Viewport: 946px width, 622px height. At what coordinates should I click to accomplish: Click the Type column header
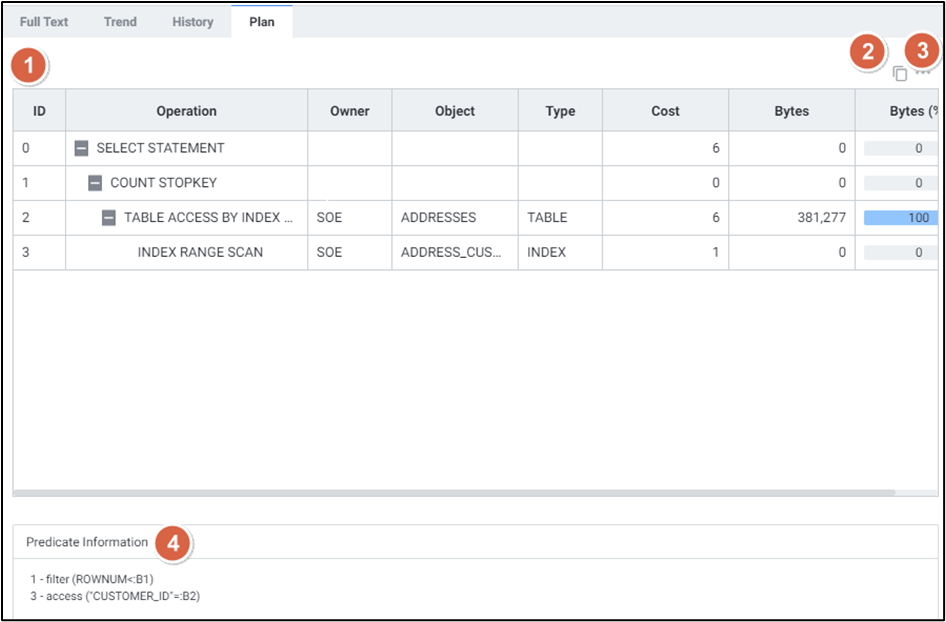point(560,111)
